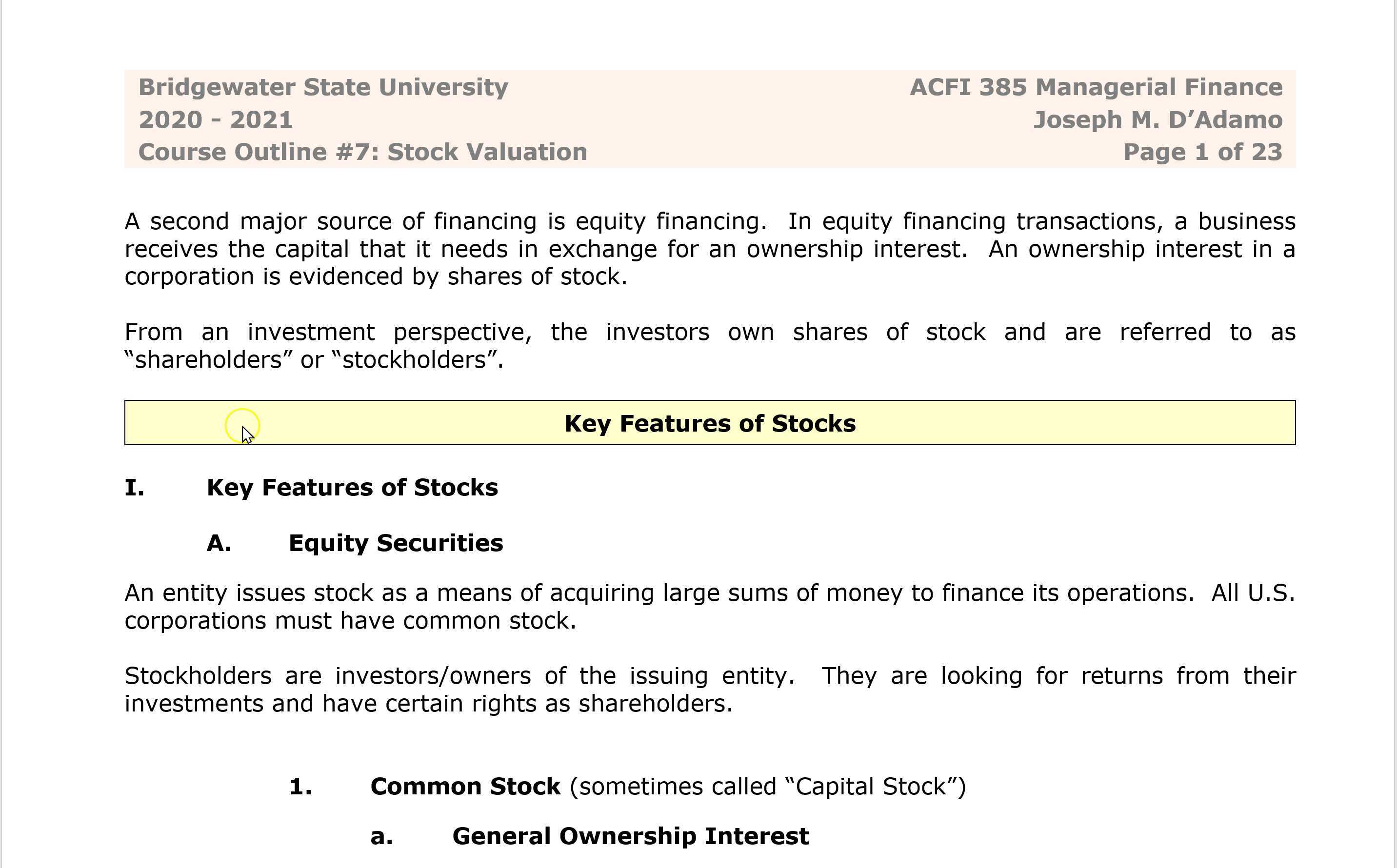The width and height of the screenshot is (1397, 868).
Task: Click the quoted word "stockholders" in the second paragraph
Action: click(415, 360)
